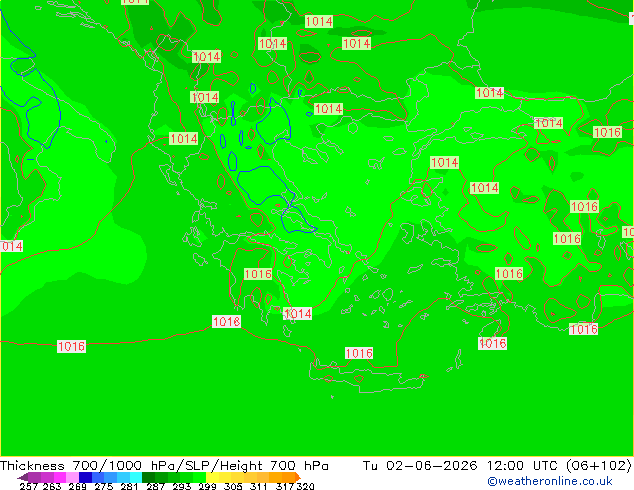Click the forecast date 'Tu 02-06-2026'
The height and width of the screenshot is (490, 634).
point(420,466)
